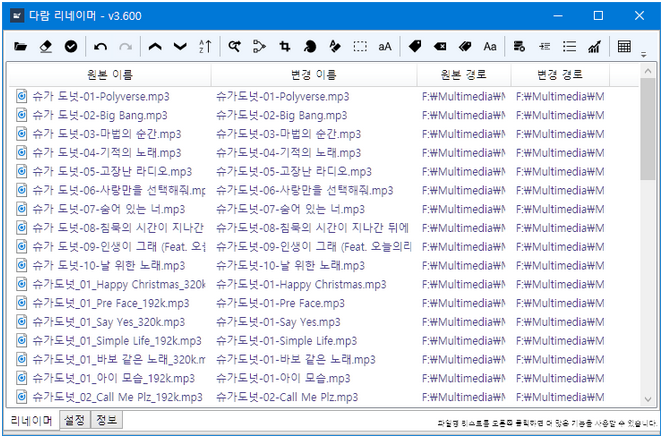Clear the list with the eraser icon
Screen dimensions: 664x438
pos(45,47)
